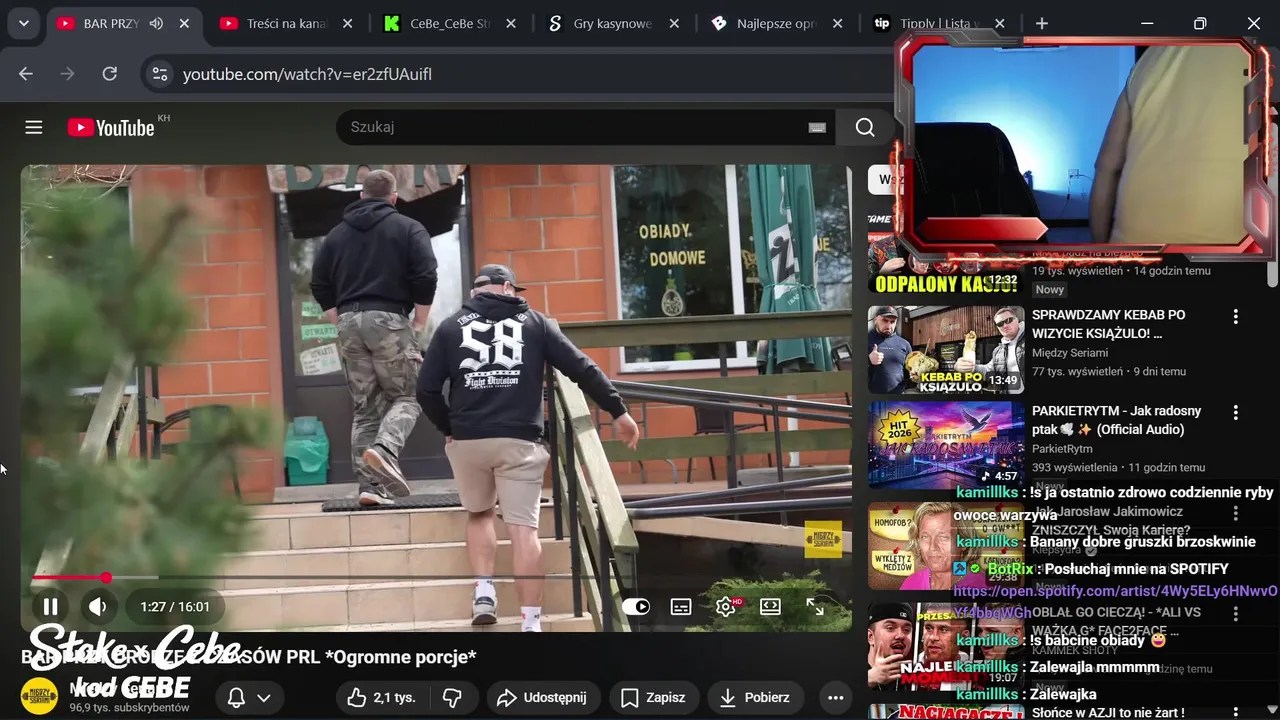The image size is (1280, 720).
Task: Click the Między Seriami channel name in KEBAB suggestion
Action: [x=1070, y=353]
